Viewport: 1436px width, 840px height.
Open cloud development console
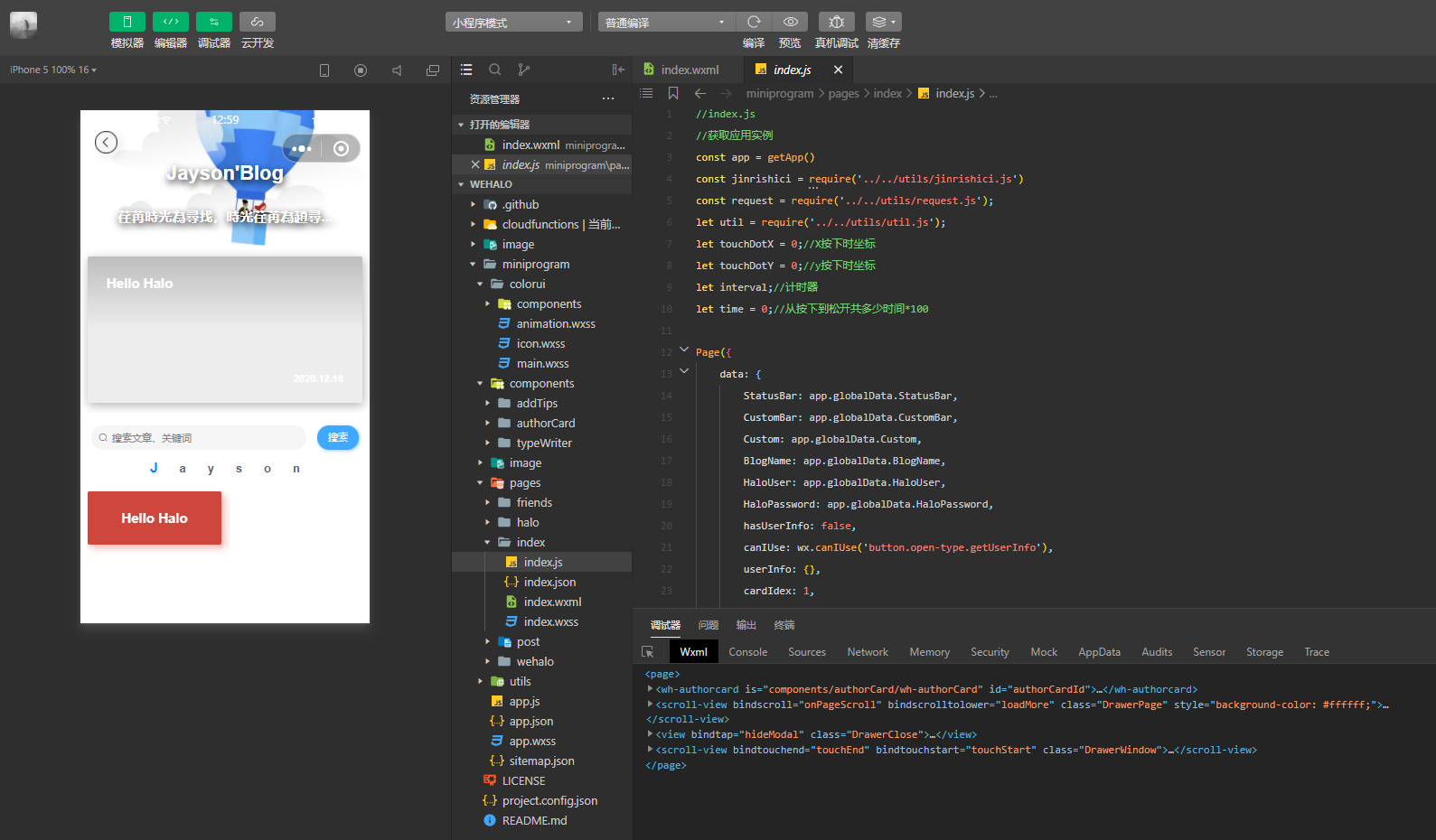click(x=257, y=22)
